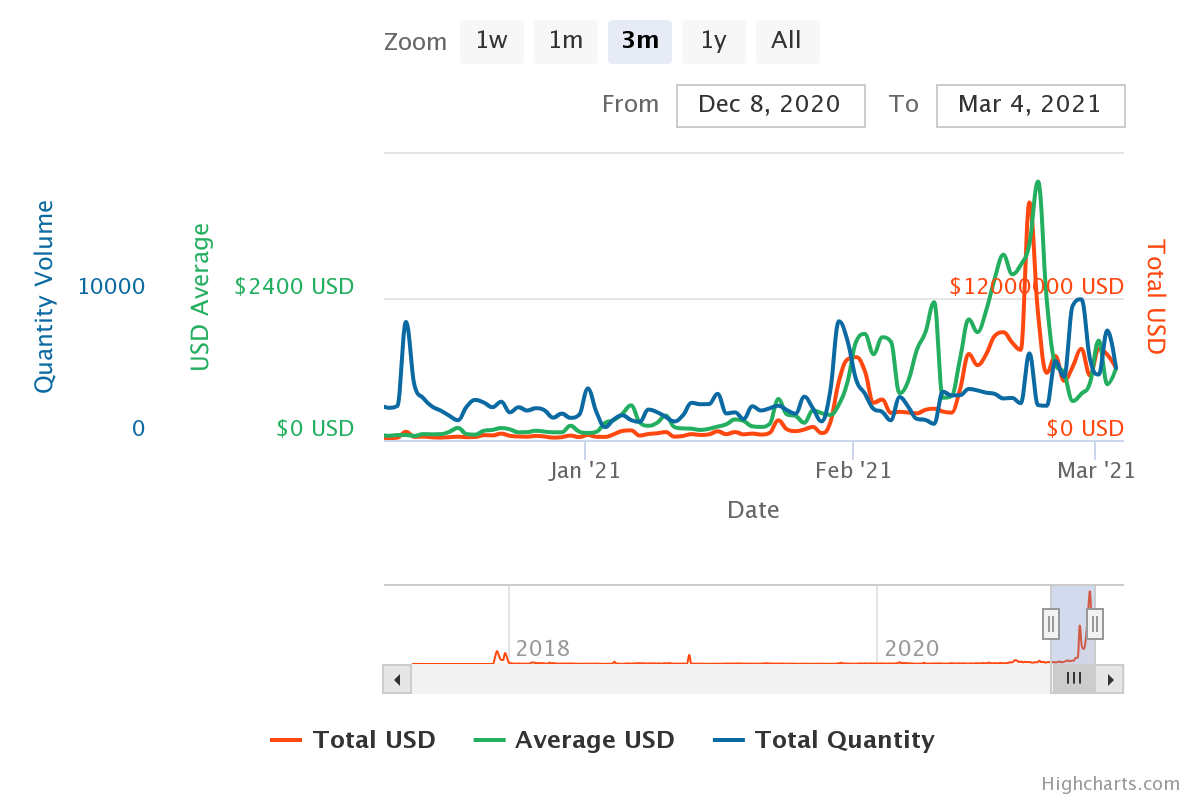
Task: Toggle the Total Quantity series in legend
Action: pos(823,740)
